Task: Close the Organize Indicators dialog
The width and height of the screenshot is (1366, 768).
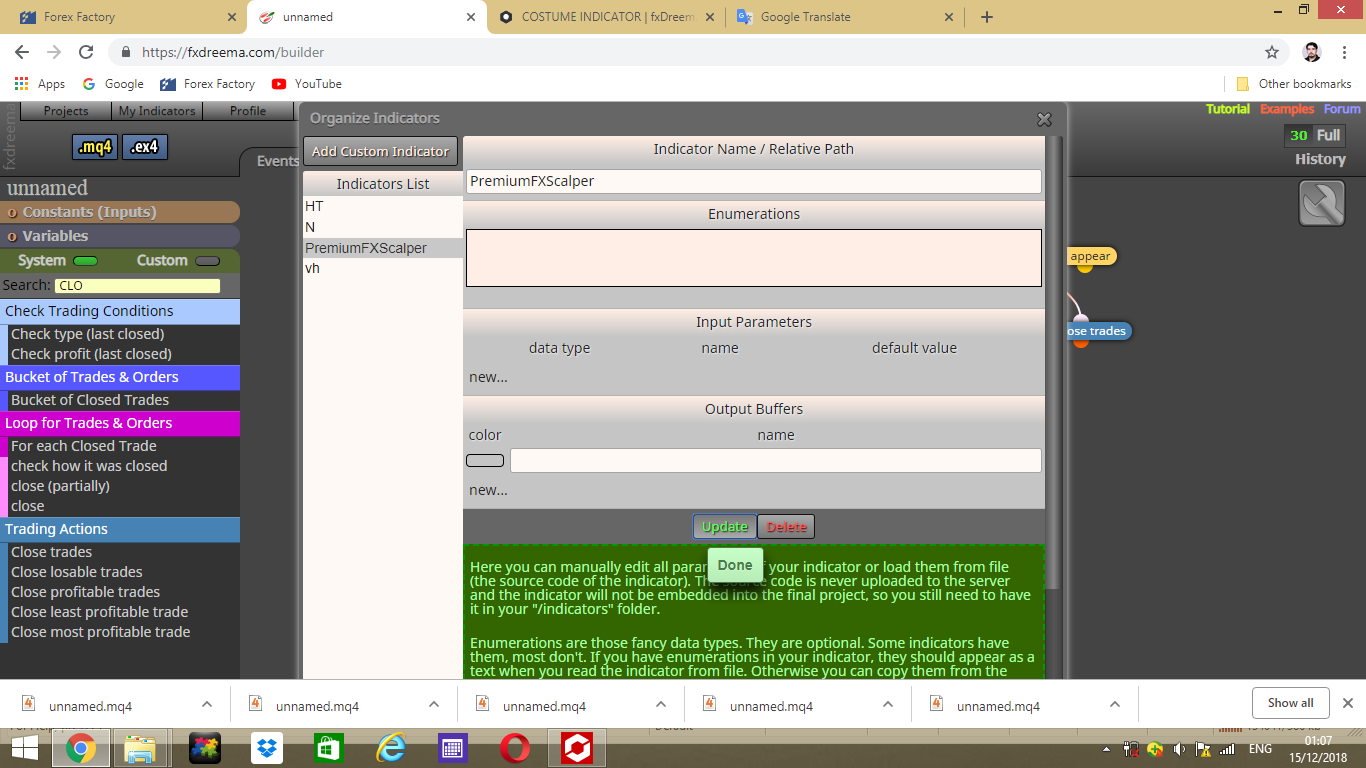Action: point(1044,119)
